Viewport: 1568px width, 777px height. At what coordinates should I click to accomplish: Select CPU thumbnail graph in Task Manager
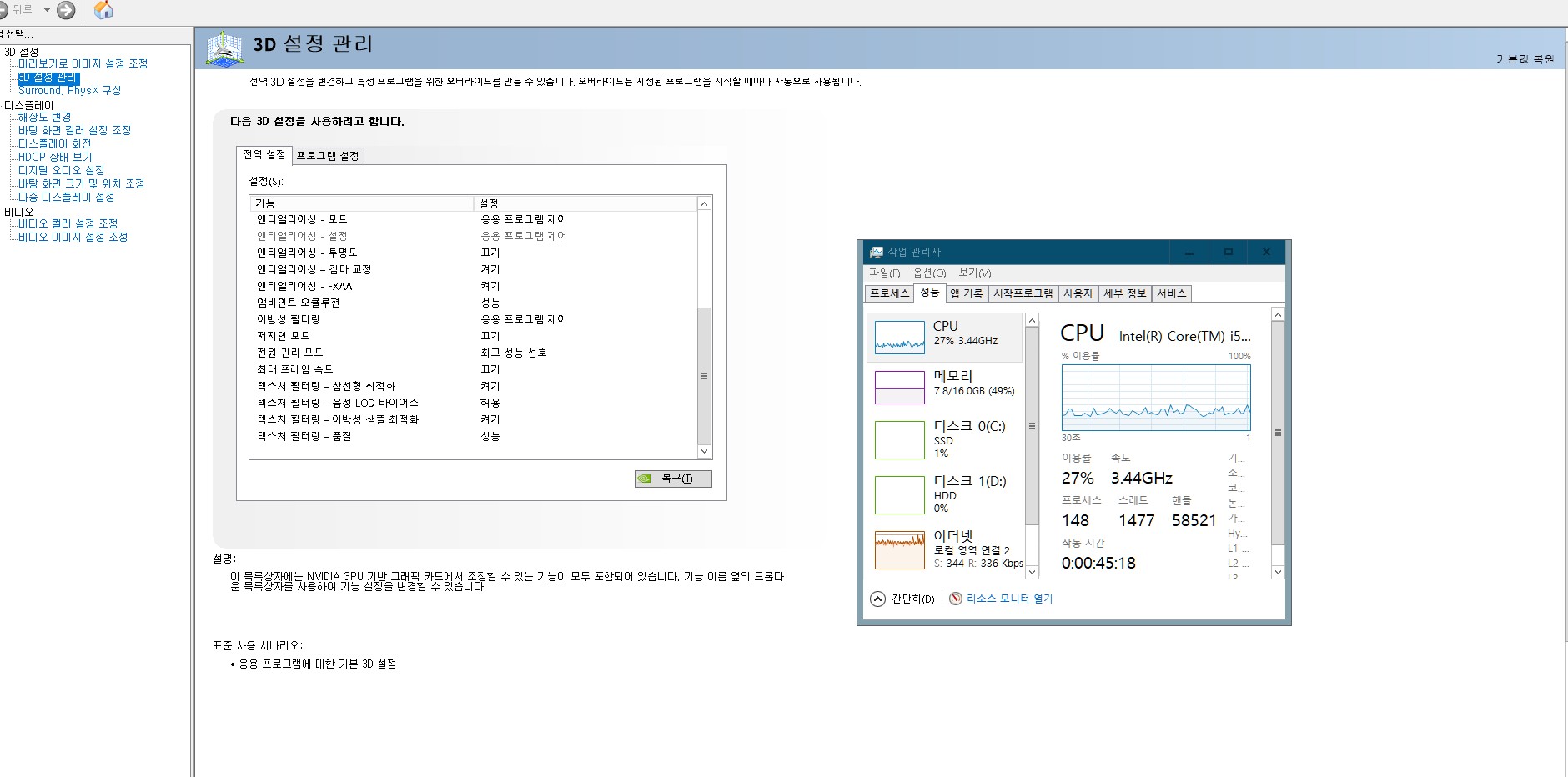899,338
